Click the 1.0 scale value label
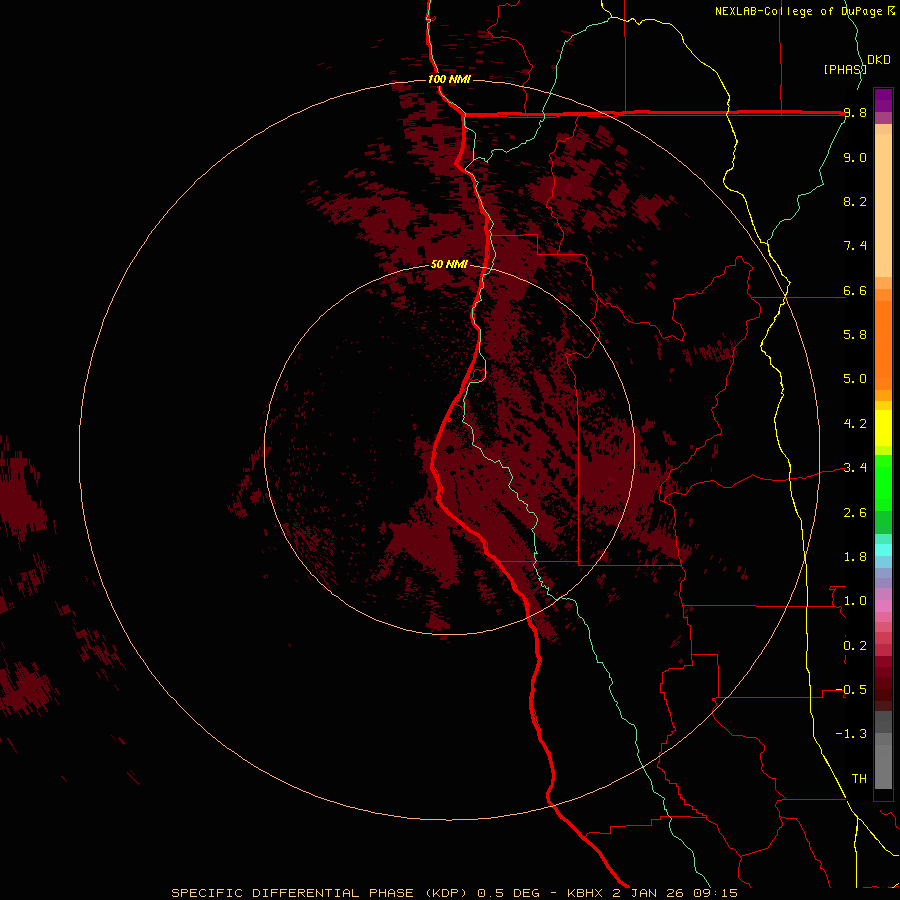Screen dimensions: 900x900 [855, 601]
